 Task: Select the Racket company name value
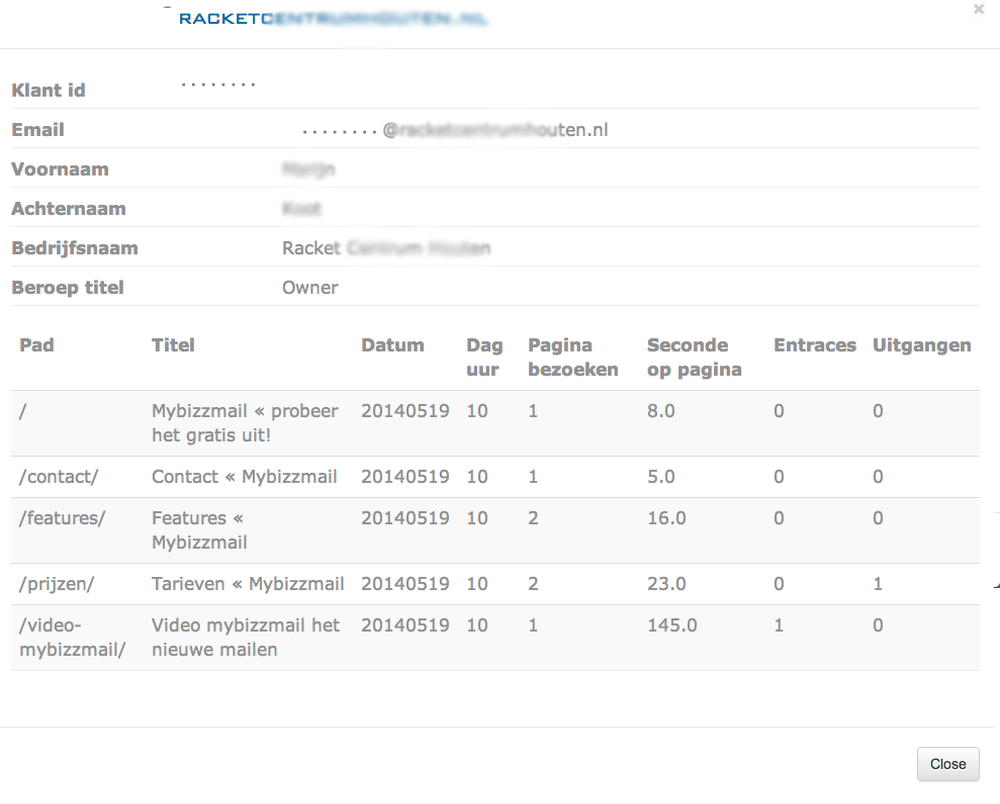click(x=386, y=248)
